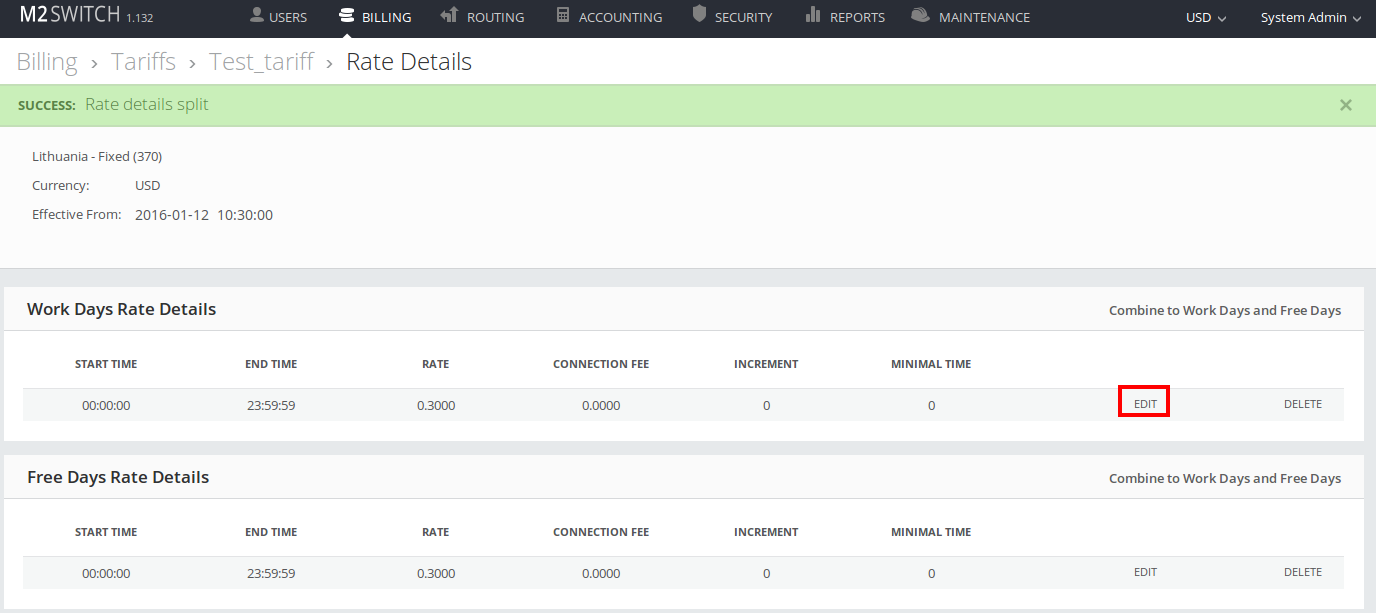Dismiss the success notification banner

[1345, 105]
